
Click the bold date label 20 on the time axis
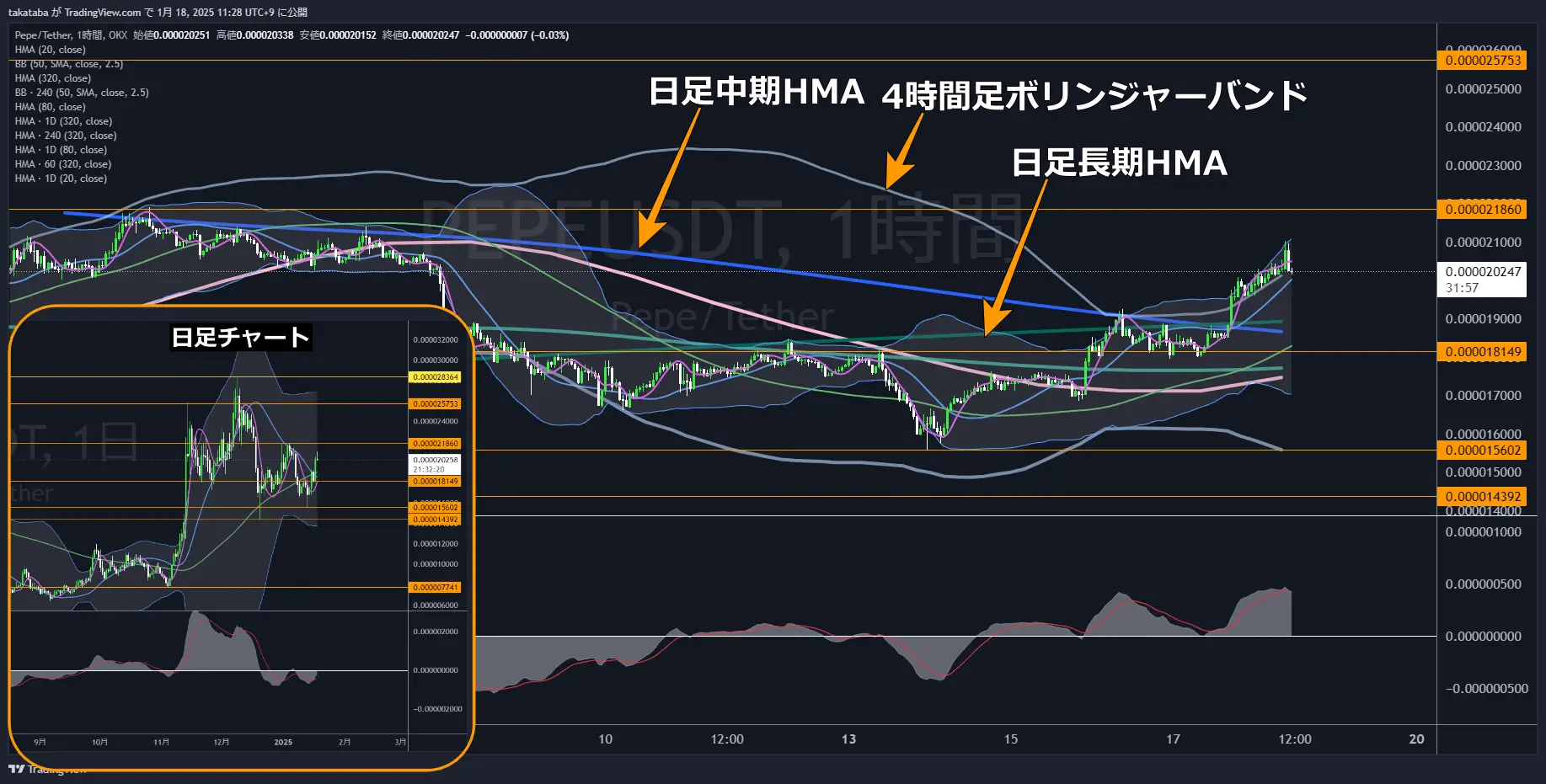pyautogui.click(x=1416, y=739)
